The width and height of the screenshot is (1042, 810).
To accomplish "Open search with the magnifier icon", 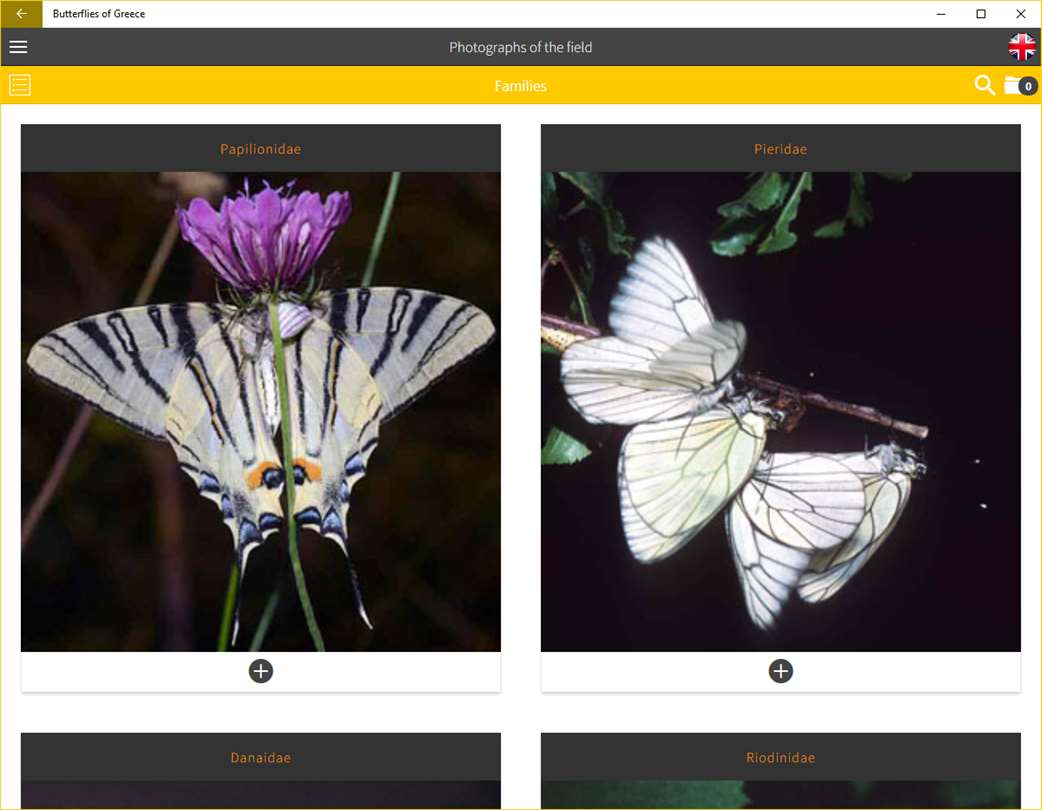I will [984, 85].
